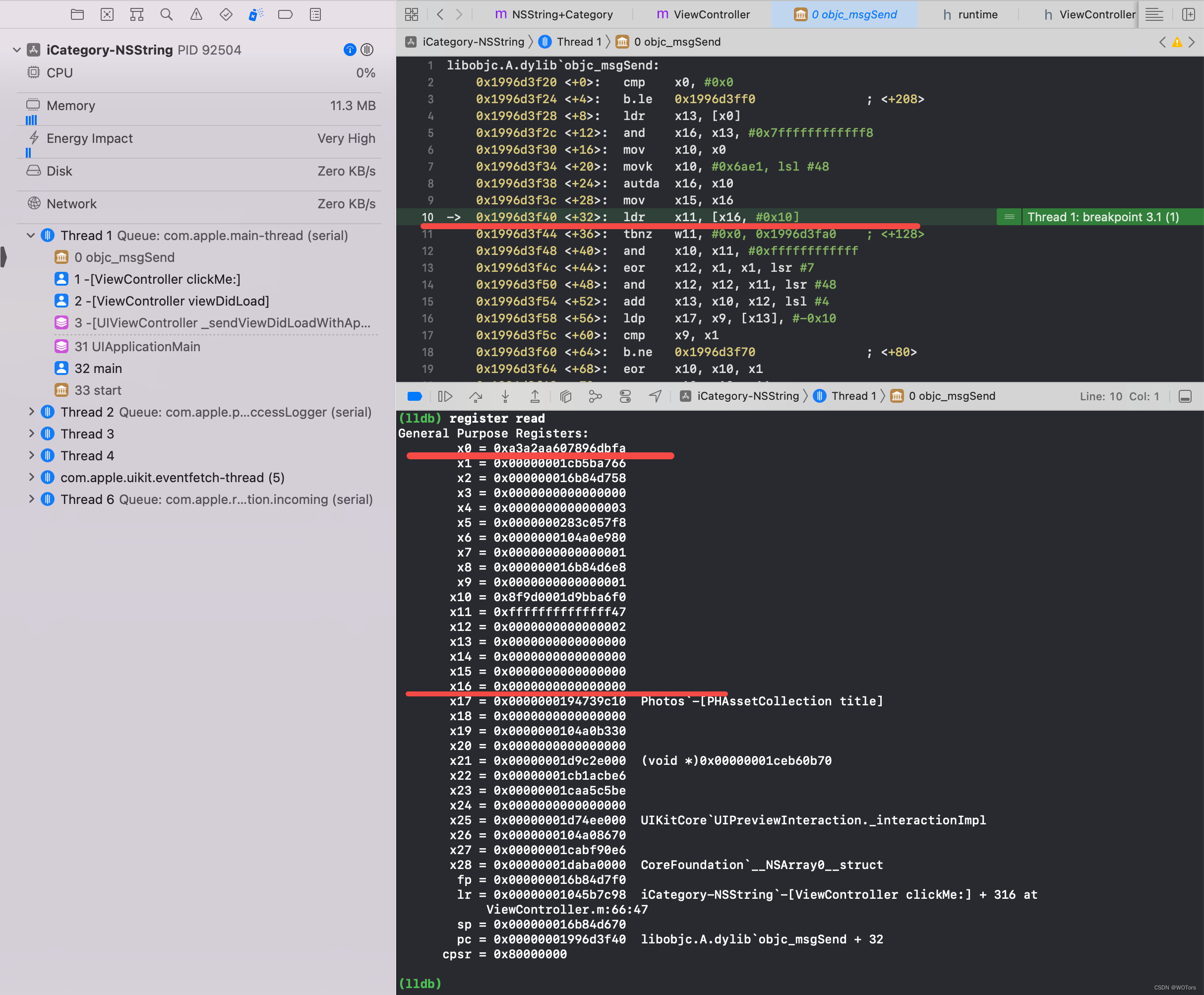Open Thread 1 in debug bar path
This screenshot has width=1204, height=995.
coord(844,396)
